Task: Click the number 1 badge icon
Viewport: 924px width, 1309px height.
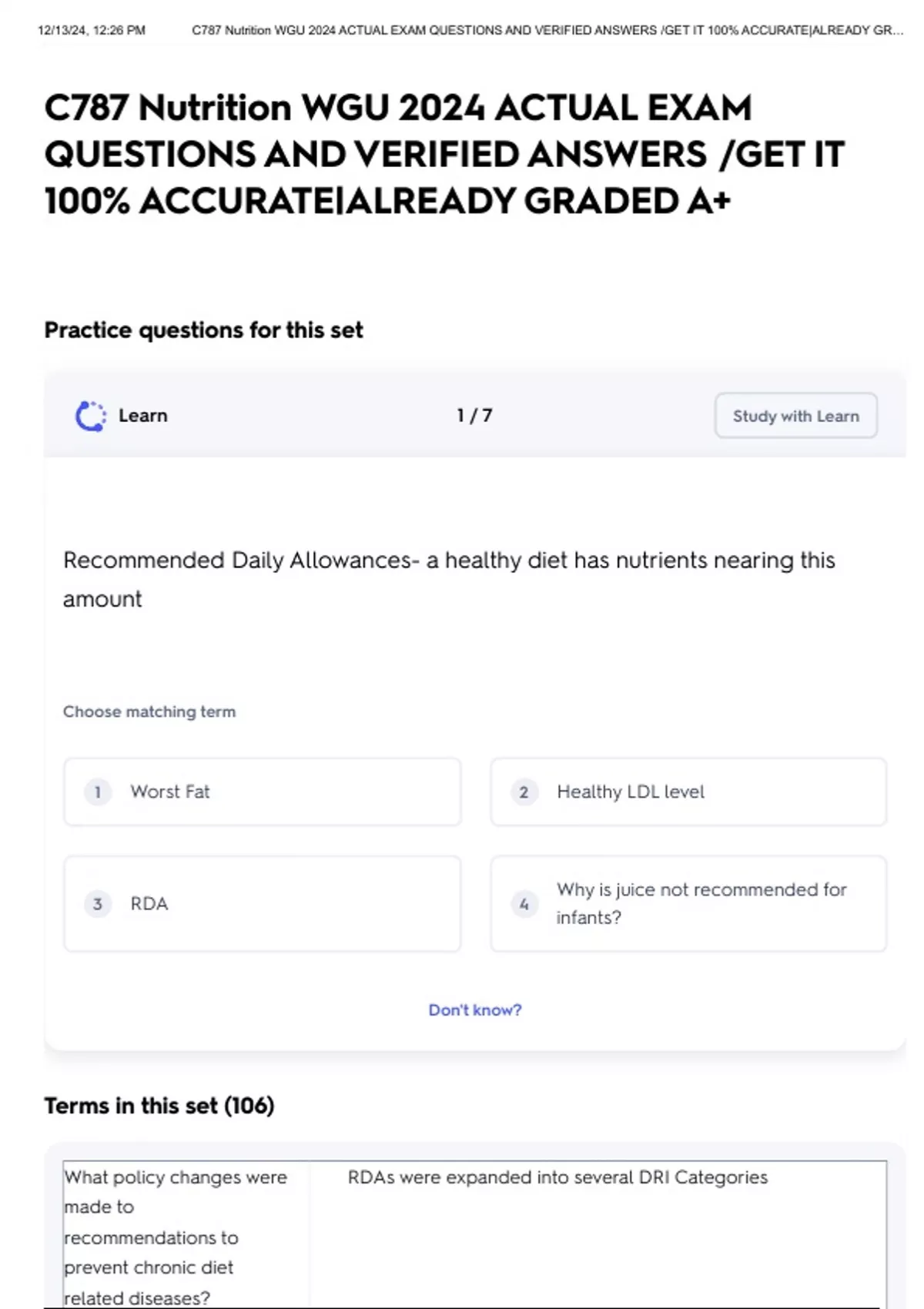Action: pyautogui.click(x=98, y=792)
